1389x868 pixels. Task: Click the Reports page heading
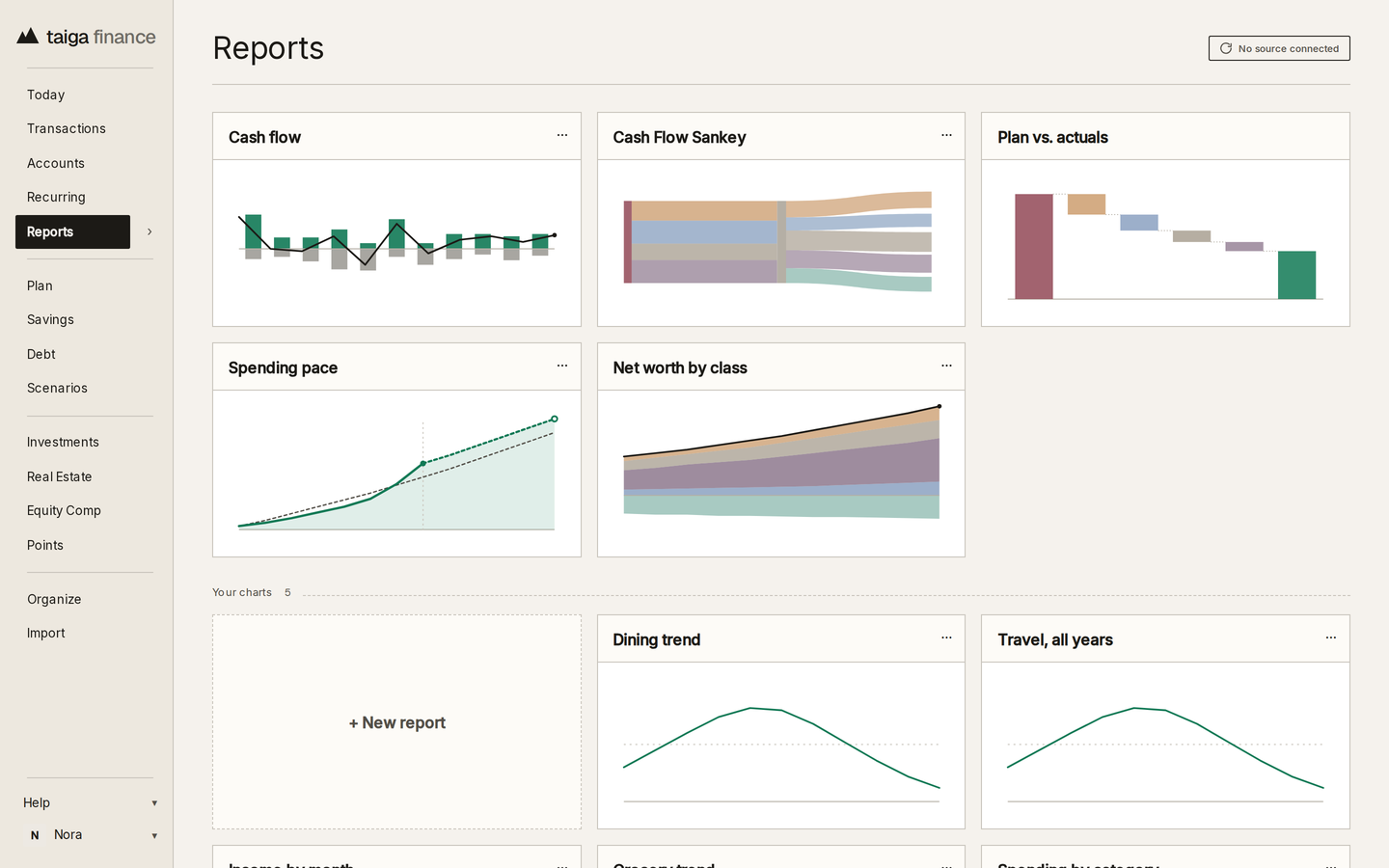(x=268, y=48)
